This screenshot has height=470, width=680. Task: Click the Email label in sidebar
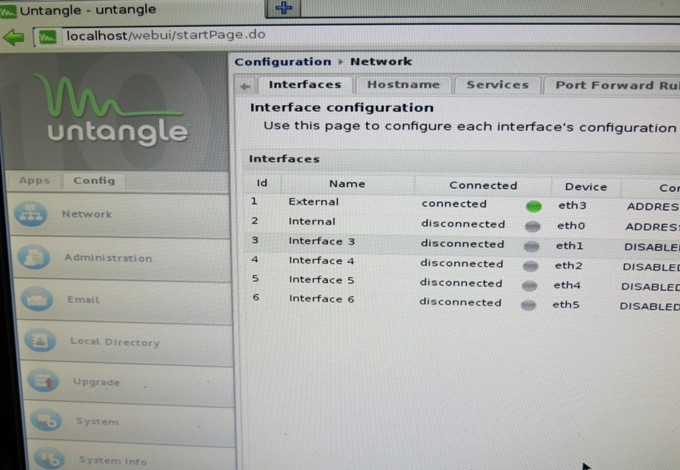pos(83,300)
